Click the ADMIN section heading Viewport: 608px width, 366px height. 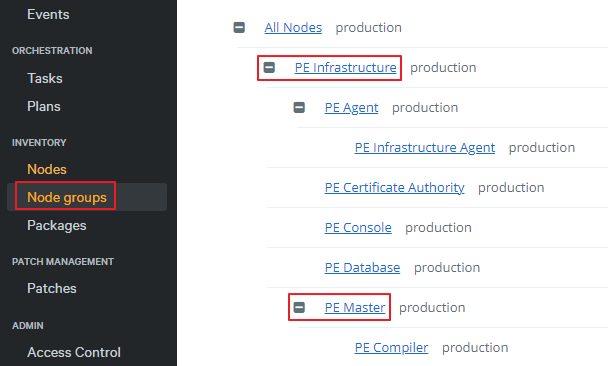click(28, 326)
